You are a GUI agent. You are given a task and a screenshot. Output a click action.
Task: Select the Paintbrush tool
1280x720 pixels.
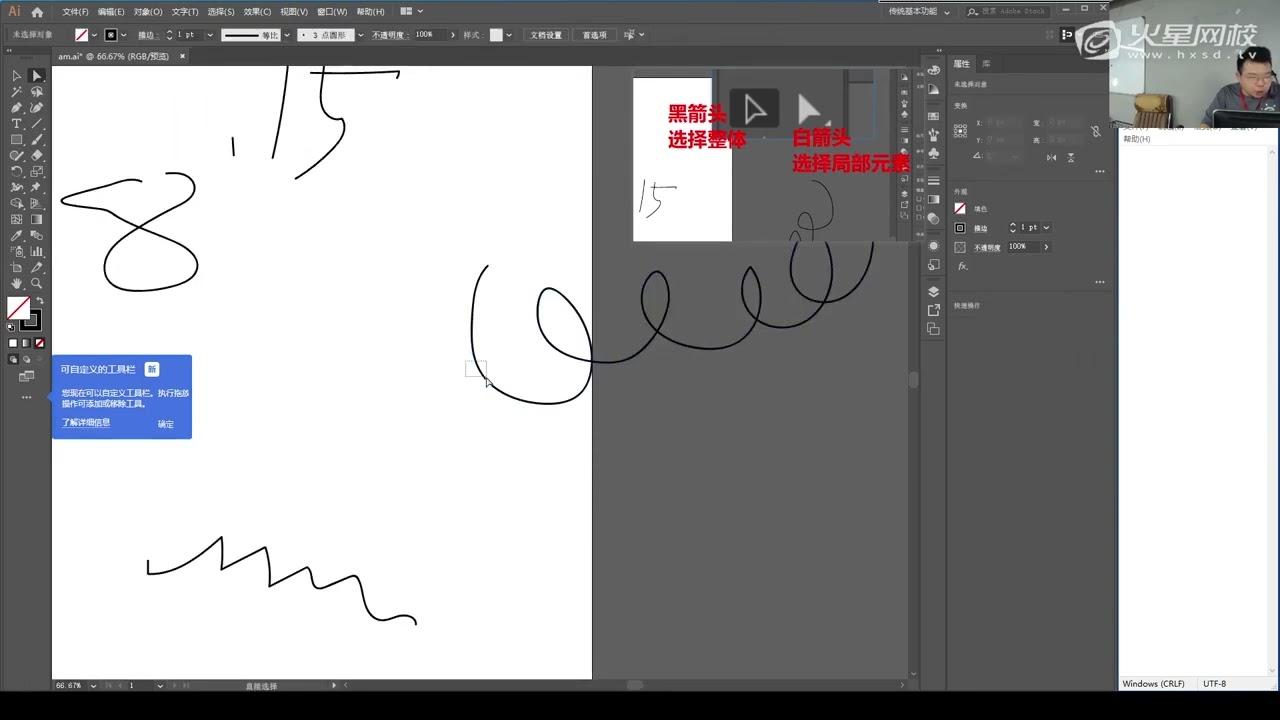[x=37, y=140]
